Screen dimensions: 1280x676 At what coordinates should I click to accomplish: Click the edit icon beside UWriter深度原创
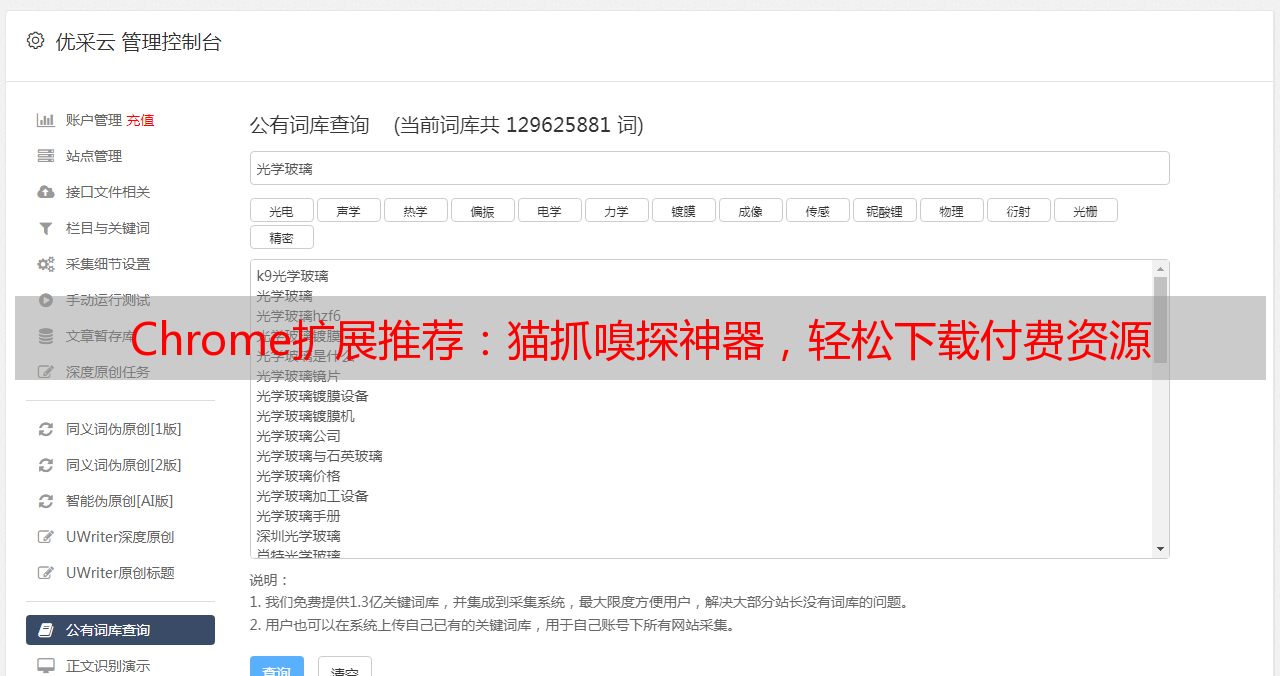(46, 537)
